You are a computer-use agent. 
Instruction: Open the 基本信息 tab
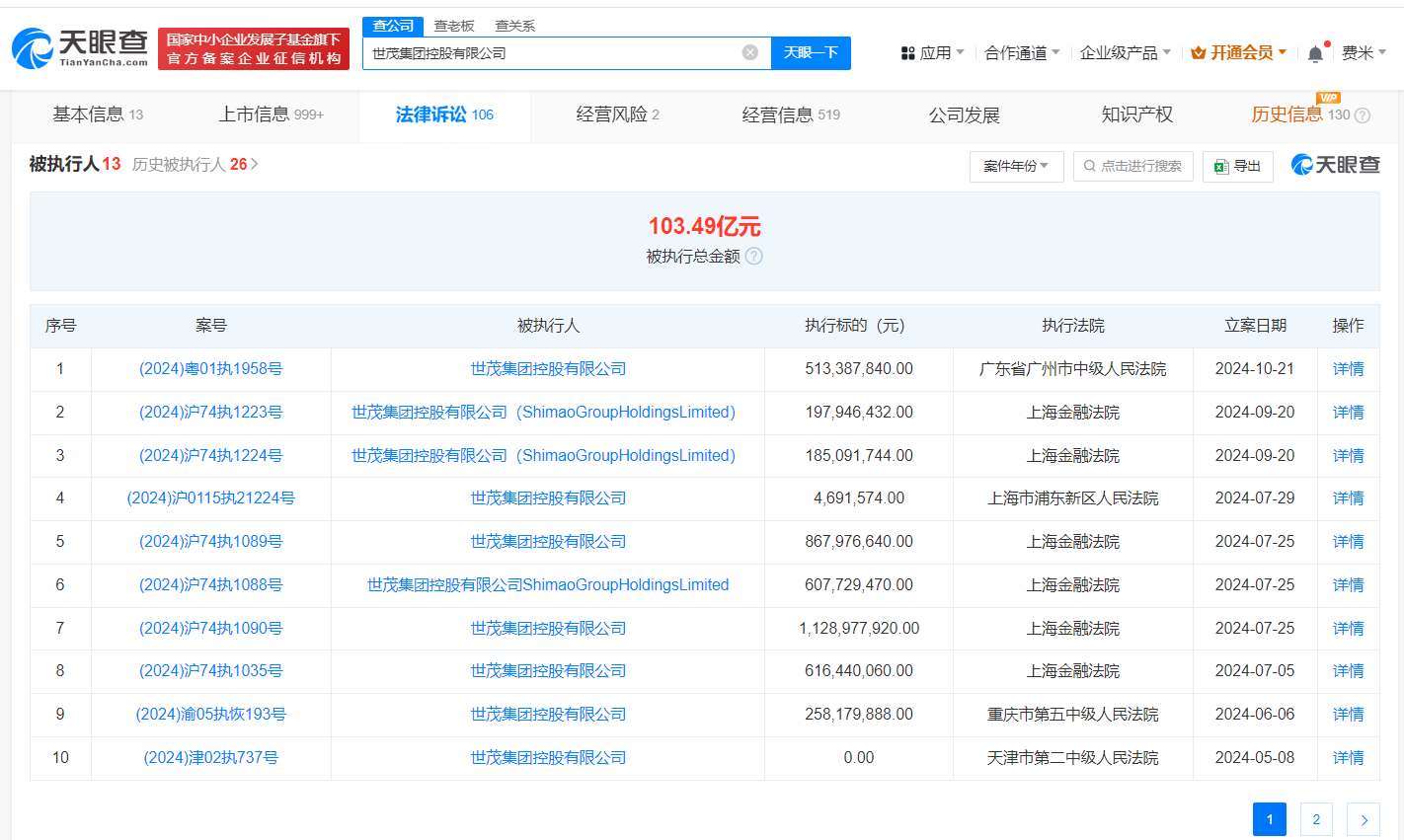tap(98, 115)
